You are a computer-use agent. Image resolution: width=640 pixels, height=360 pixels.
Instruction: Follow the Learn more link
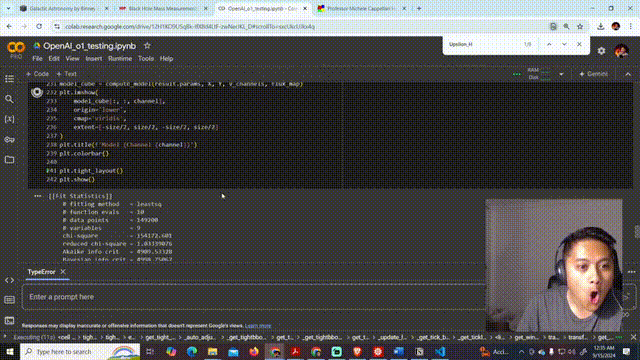pyautogui.click(x=258, y=326)
